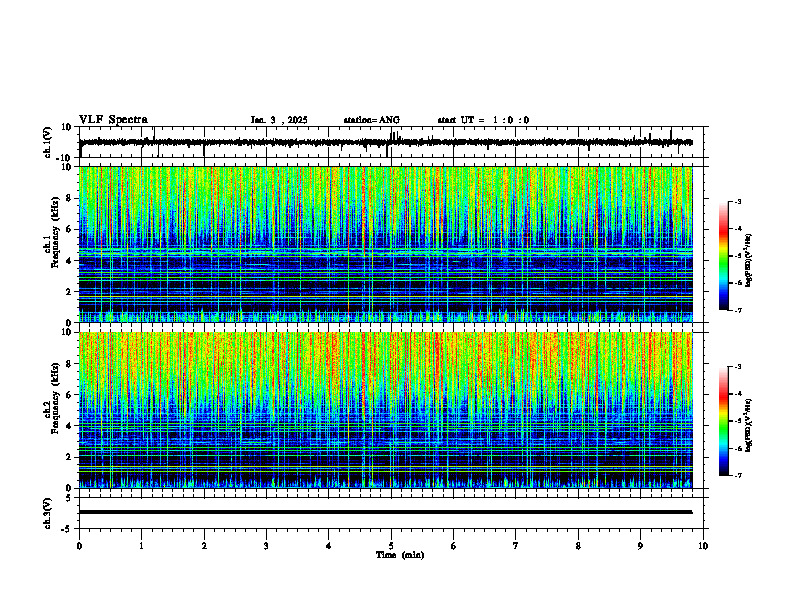Click the ch.3(V) axis label
The width and height of the screenshot is (792, 612).
click(x=48, y=513)
